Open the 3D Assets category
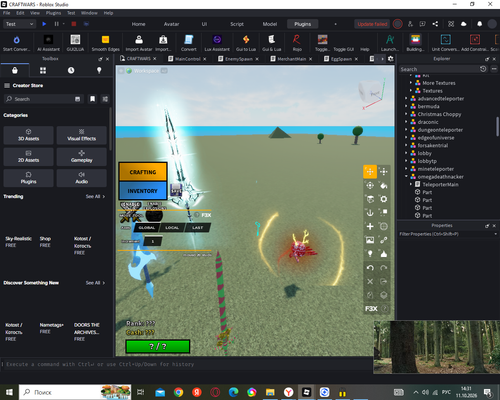500x400 pixels. (x=28, y=135)
